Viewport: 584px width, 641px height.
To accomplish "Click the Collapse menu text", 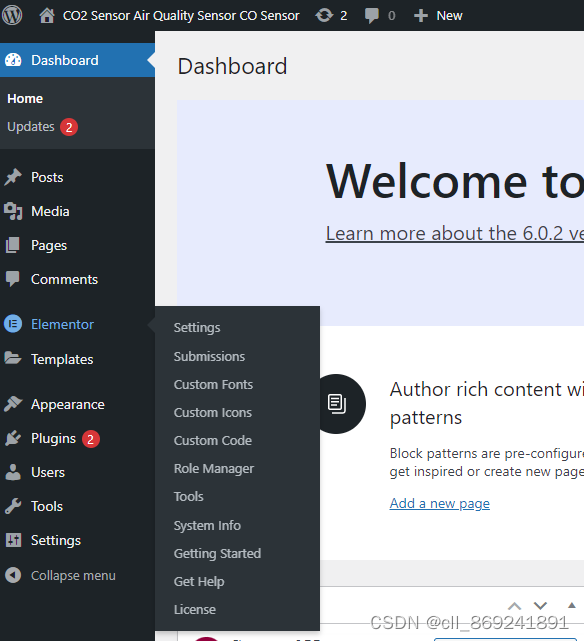I will tap(73, 575).
